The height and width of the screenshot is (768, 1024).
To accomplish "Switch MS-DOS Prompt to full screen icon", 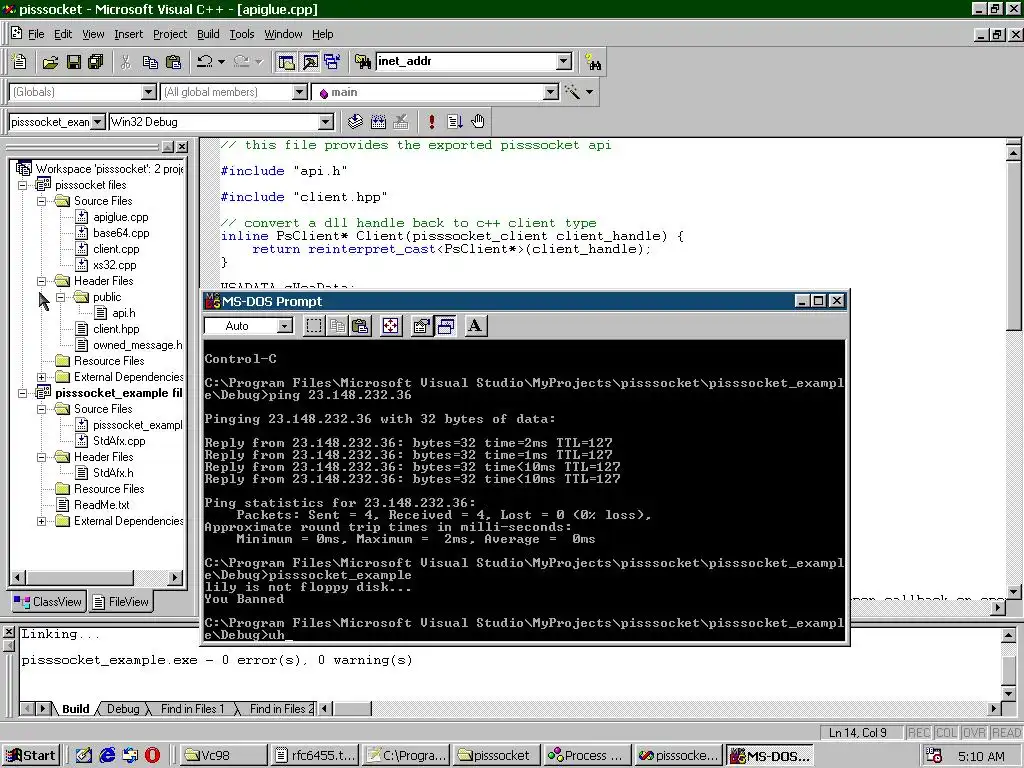I will click(x=391, y=326).
